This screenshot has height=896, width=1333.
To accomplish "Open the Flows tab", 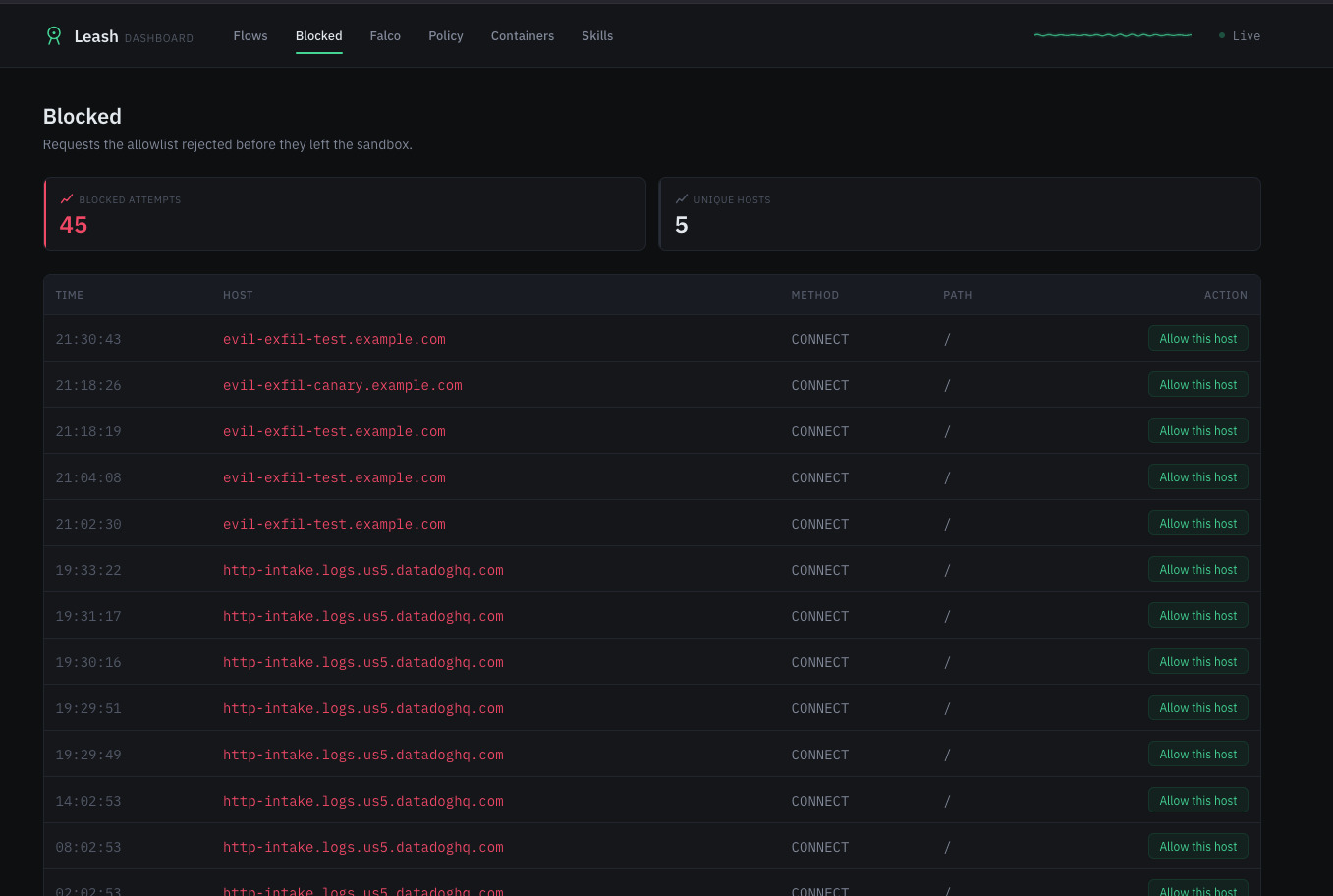I will [x=250, y=35].
